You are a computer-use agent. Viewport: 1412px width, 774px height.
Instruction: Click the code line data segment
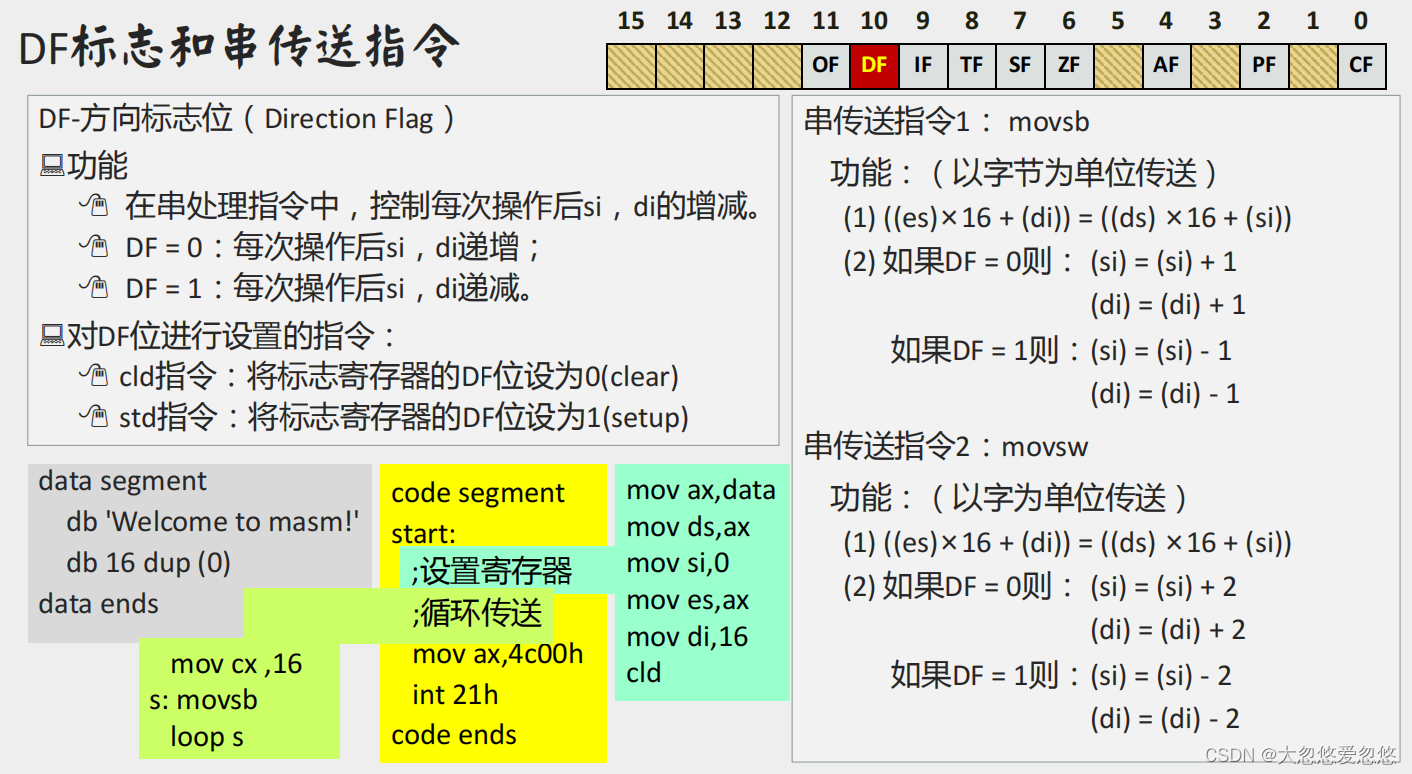122,481
